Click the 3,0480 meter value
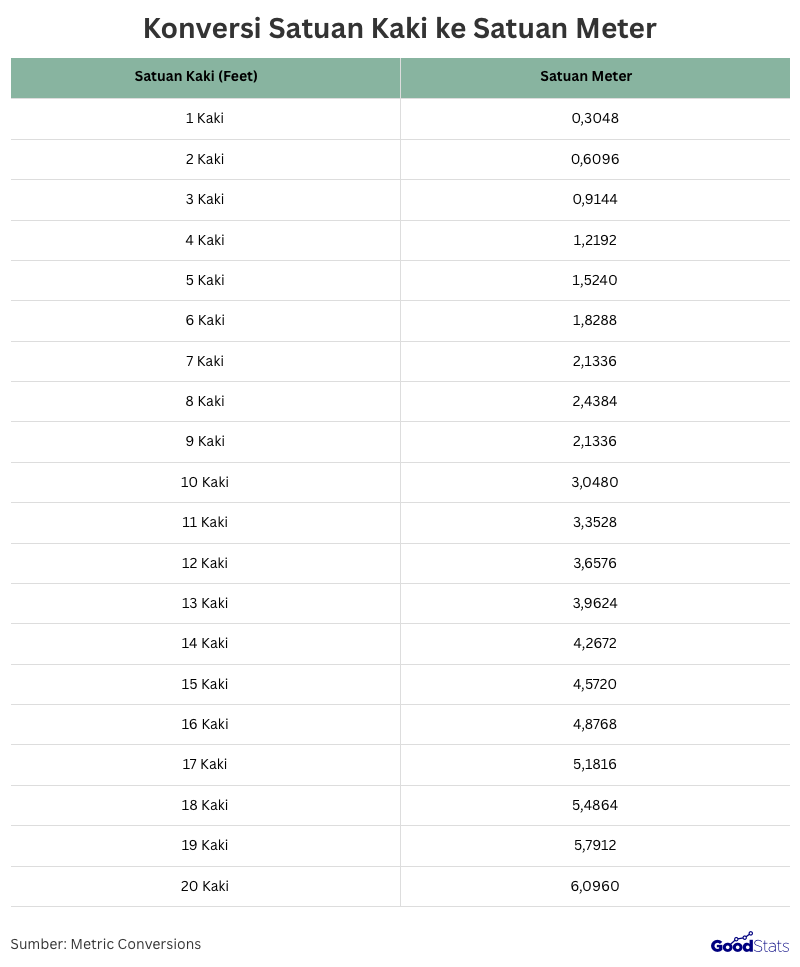 [595, 482]
